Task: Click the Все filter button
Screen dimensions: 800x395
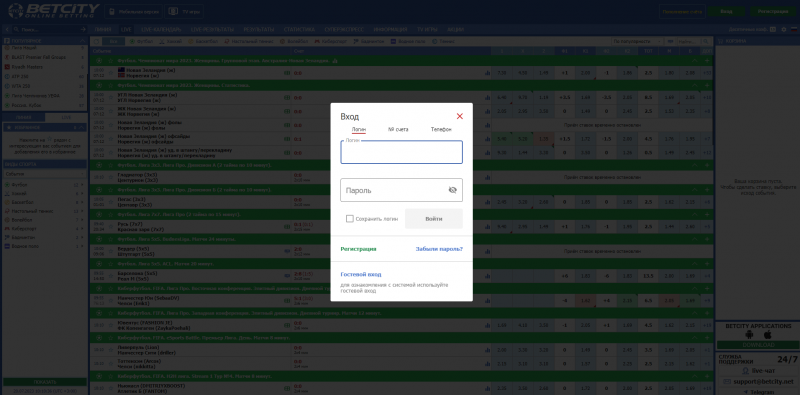Action: click(113, 41)
